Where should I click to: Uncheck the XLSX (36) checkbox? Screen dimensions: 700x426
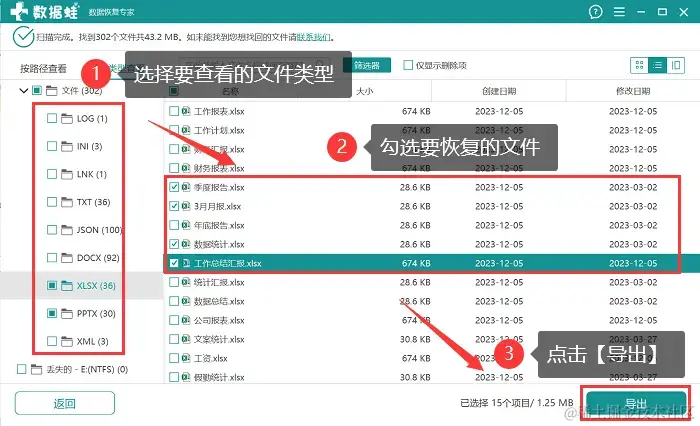(x=52, y=285)
